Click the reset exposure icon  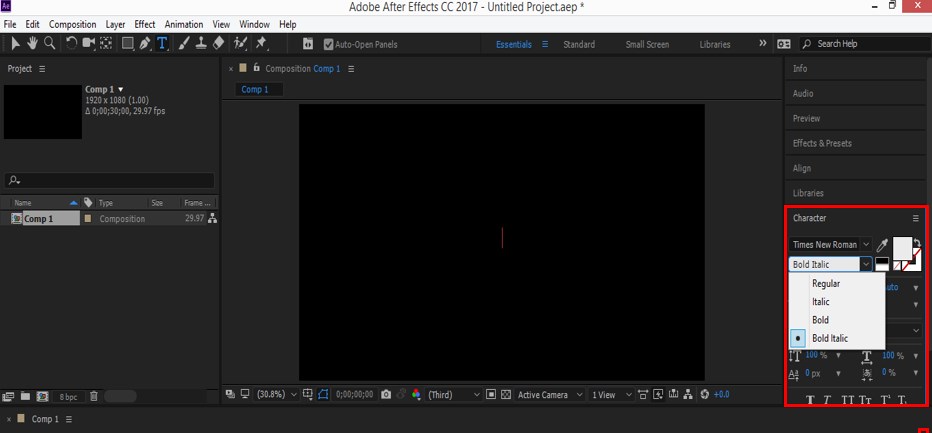point(705,394)
